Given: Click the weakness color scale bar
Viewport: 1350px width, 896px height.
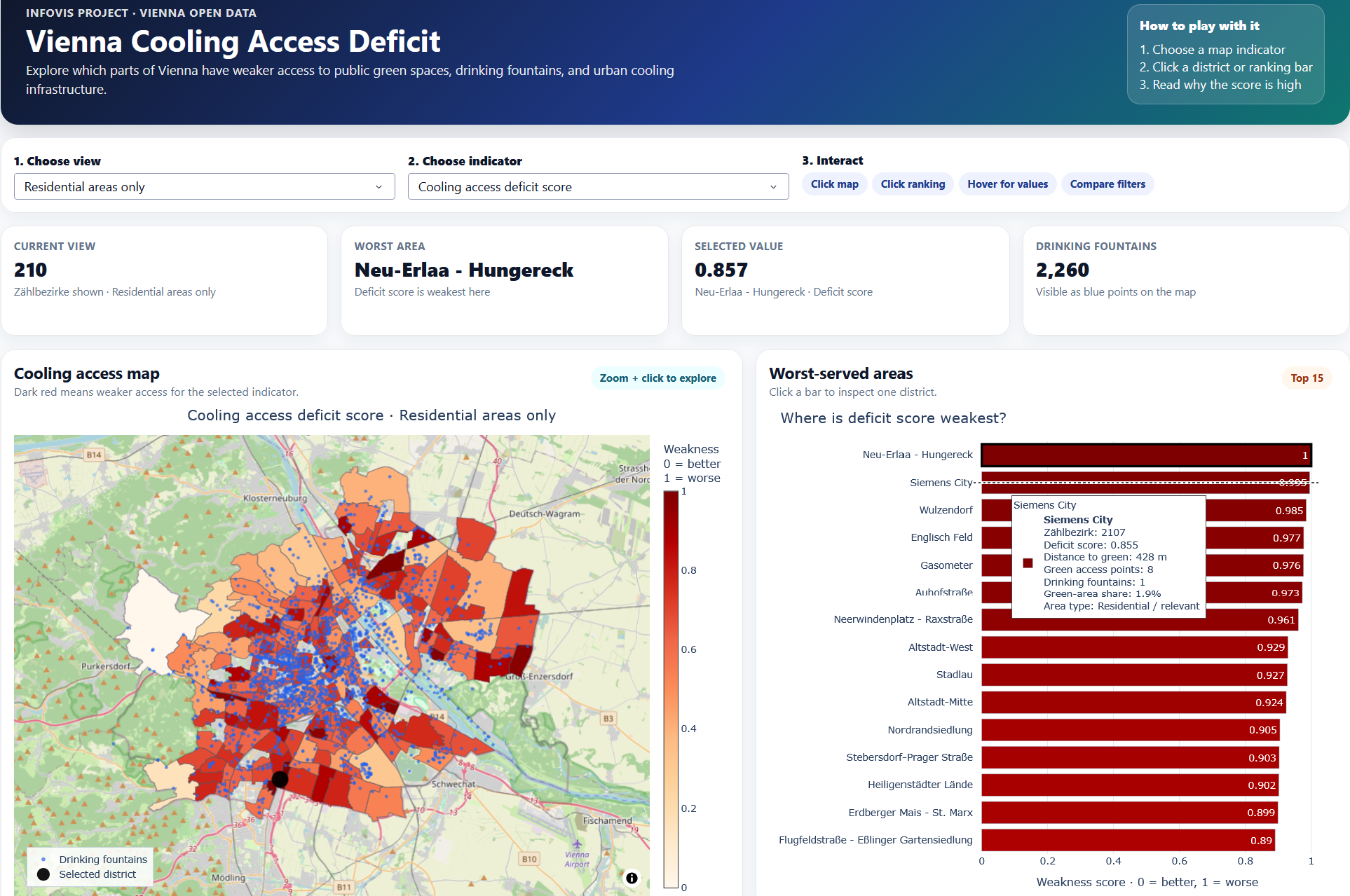Looking at the screenshot, I should coord(671,689).
